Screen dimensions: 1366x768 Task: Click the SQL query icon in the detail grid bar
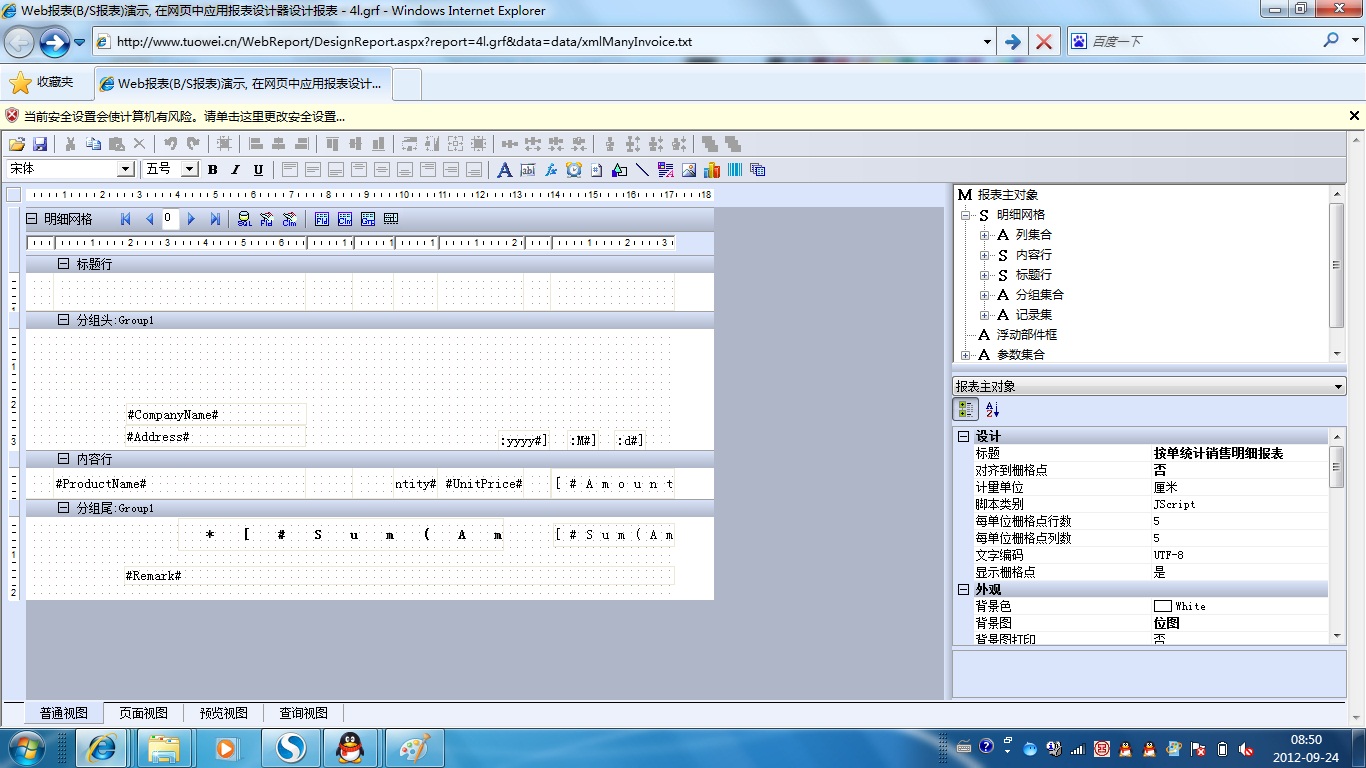[x=244, y=219]
